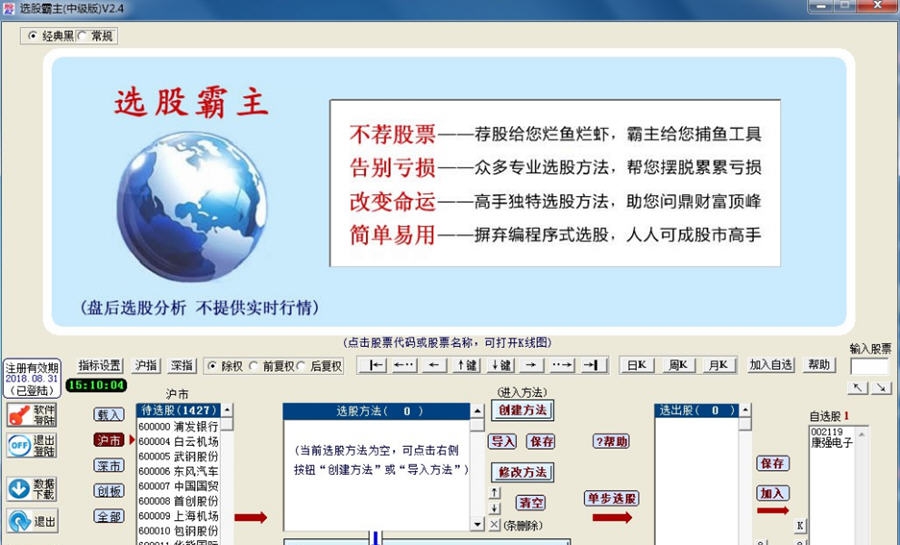Switch to 月K monthly chart
900x545 pixels.
click(719, 365)
